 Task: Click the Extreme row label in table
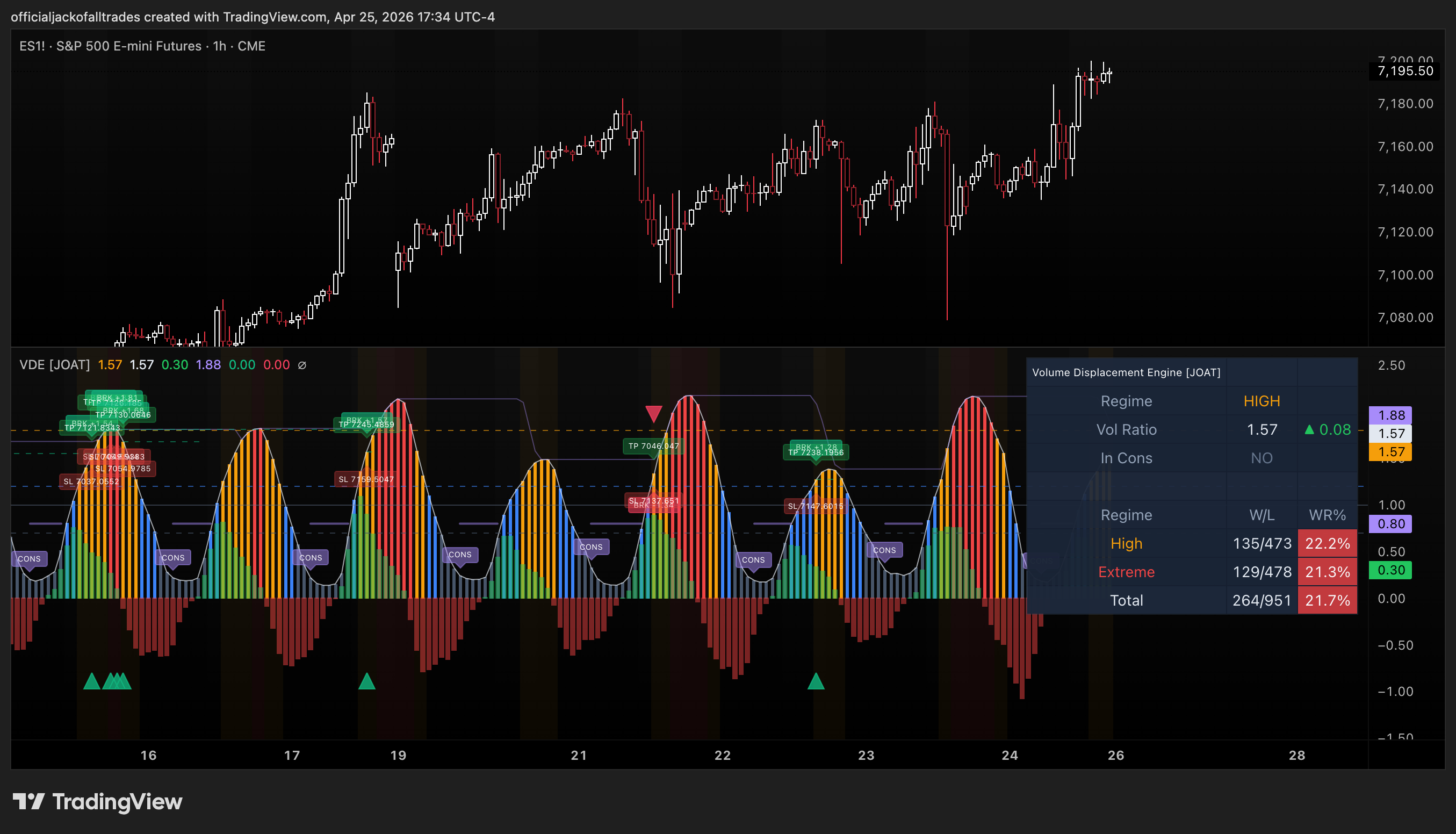click(x=1126, y=572)
